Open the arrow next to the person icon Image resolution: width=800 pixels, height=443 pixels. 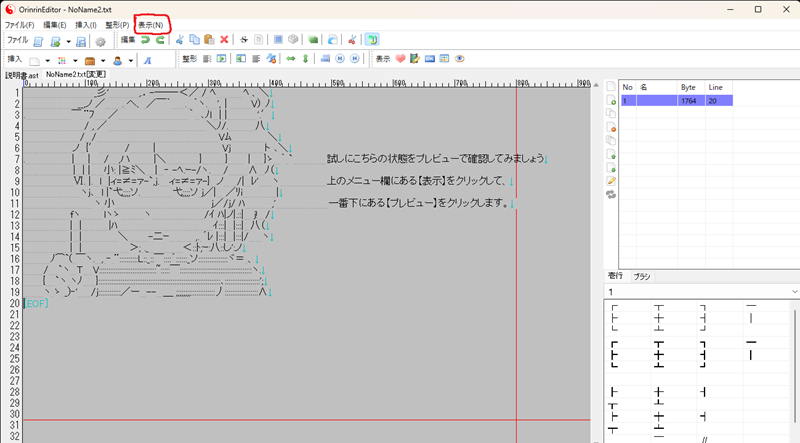130,60
